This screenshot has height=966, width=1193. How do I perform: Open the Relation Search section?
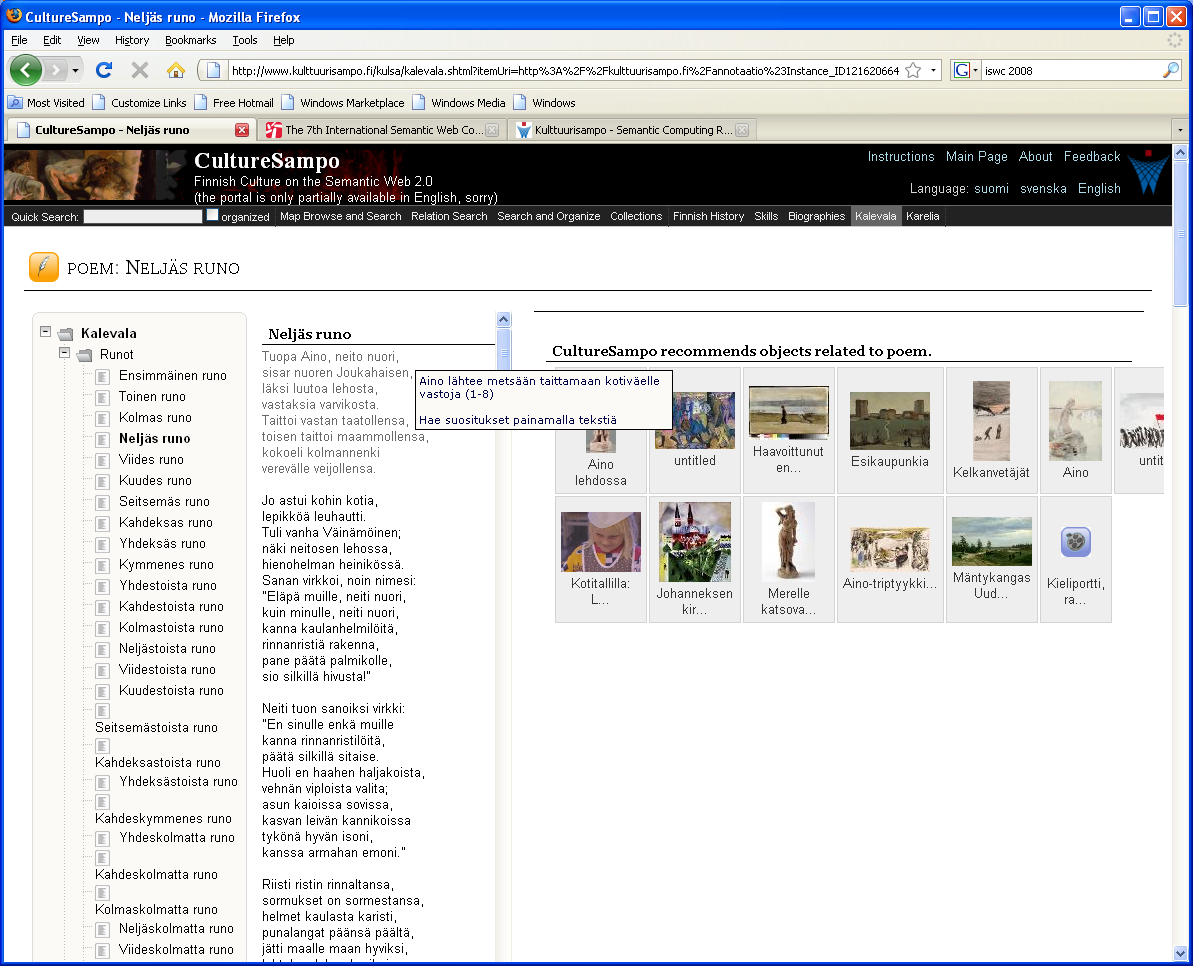pos(449,216)
